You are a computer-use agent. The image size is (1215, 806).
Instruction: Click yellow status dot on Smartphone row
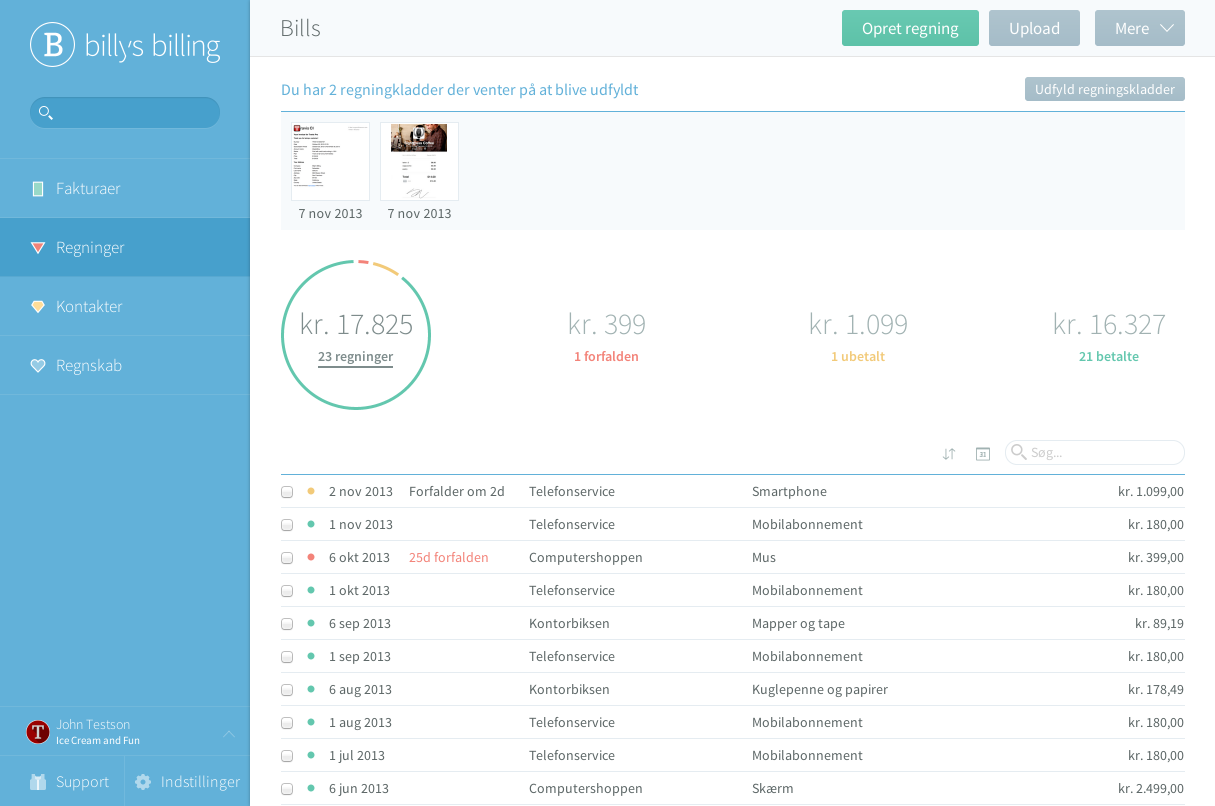311,491
